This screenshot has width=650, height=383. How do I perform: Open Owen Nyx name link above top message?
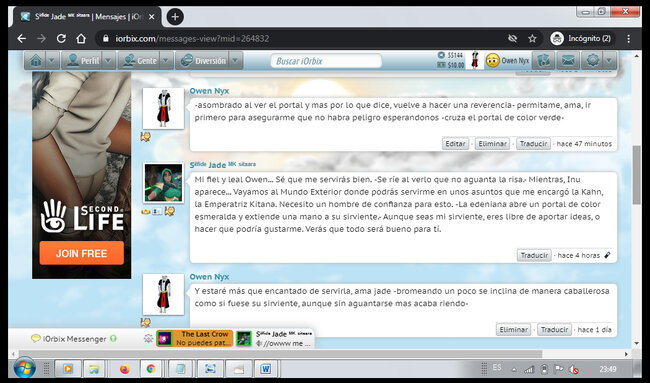209,91
